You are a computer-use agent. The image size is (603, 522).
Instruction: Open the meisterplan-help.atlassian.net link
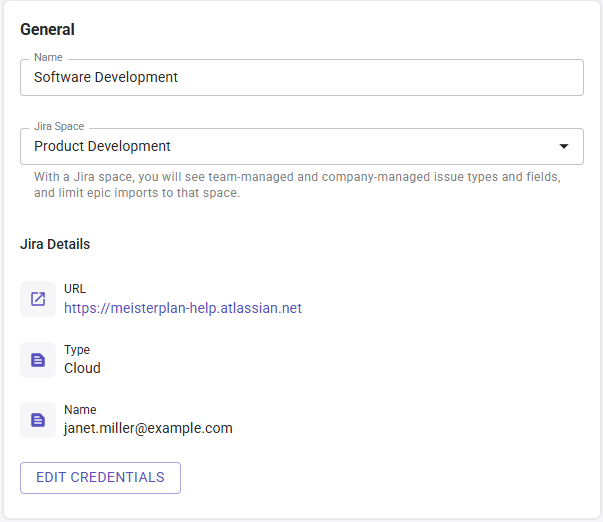[x=183, y=308]
